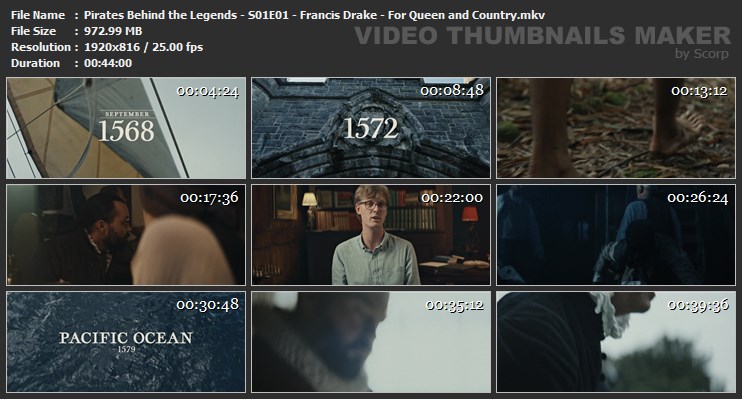This screenshot has width=742, height=399.
Task: Click the file size value 972.99 MB
Action: (x=113, y=31)
